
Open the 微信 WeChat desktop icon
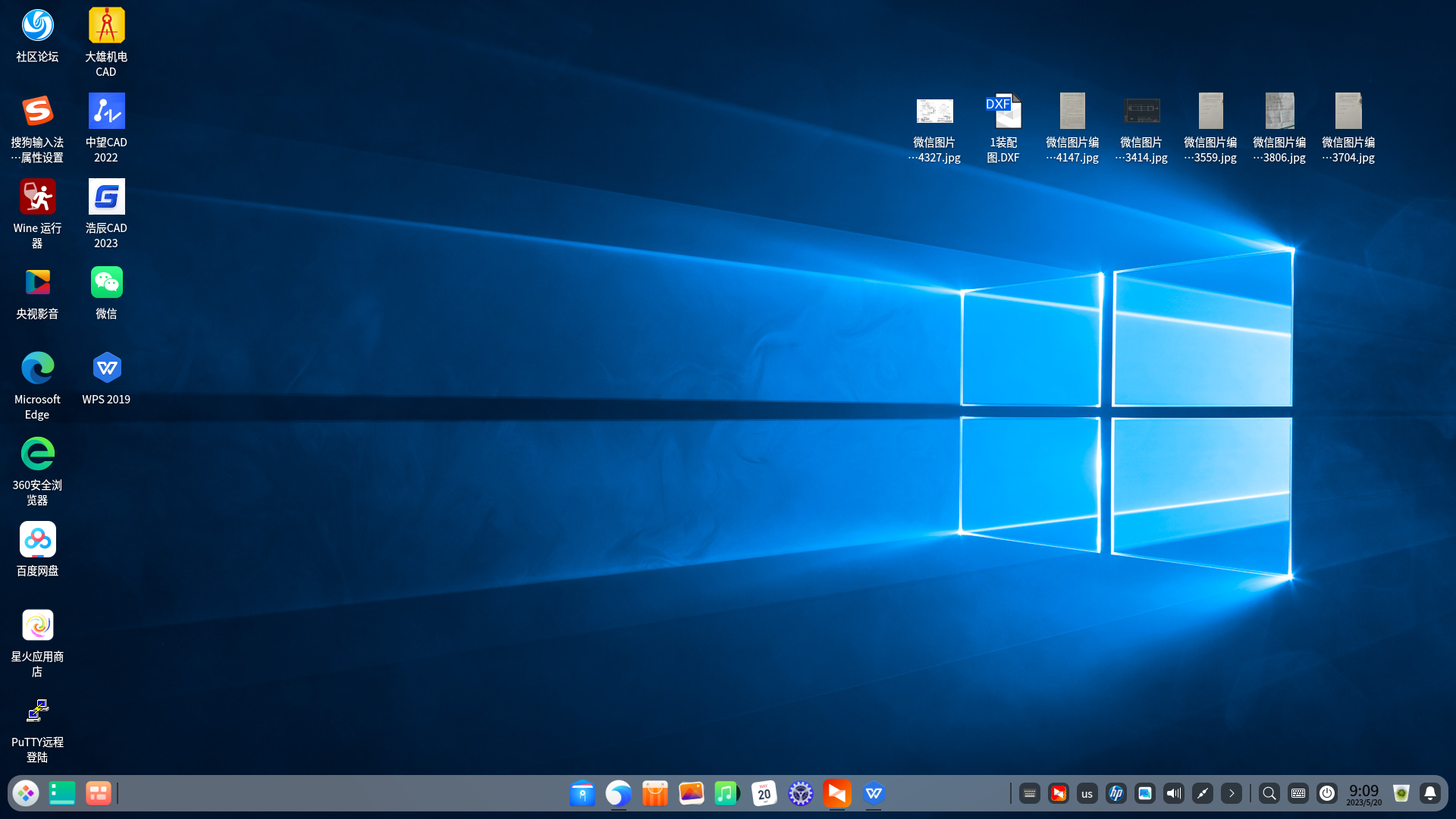coord(106,284)
